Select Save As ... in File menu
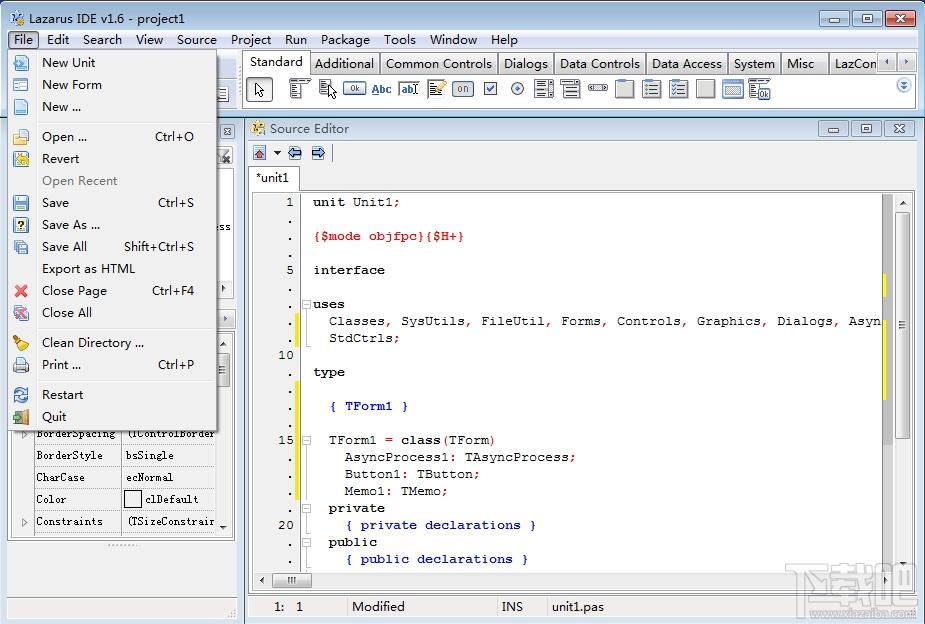 point(113,225)
